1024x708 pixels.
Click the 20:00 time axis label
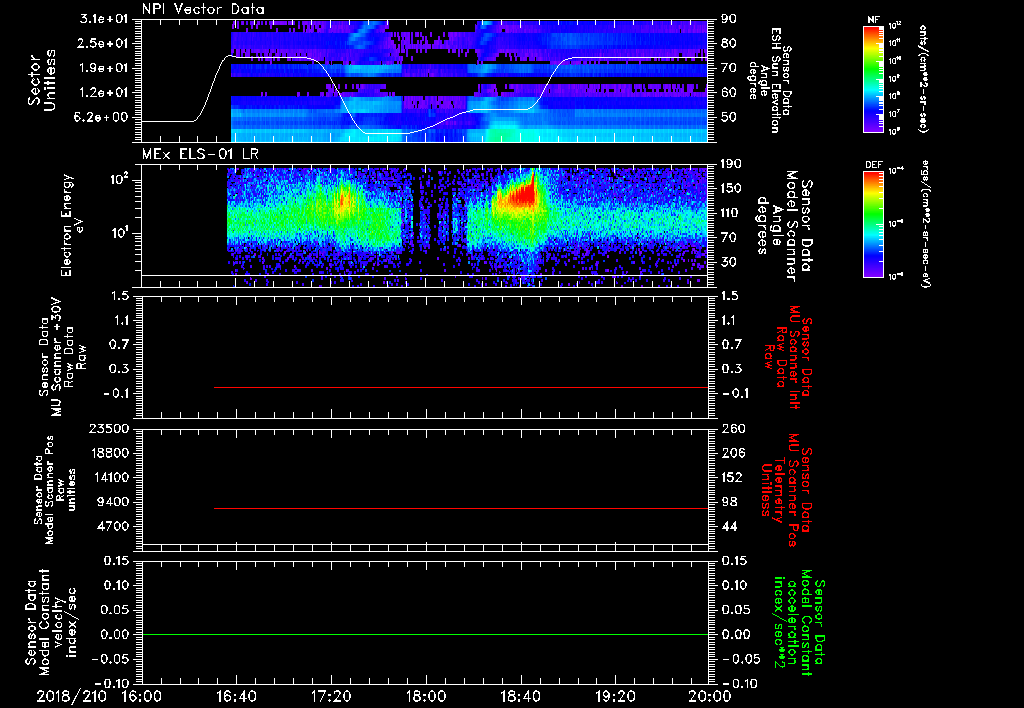pos(710,696)
